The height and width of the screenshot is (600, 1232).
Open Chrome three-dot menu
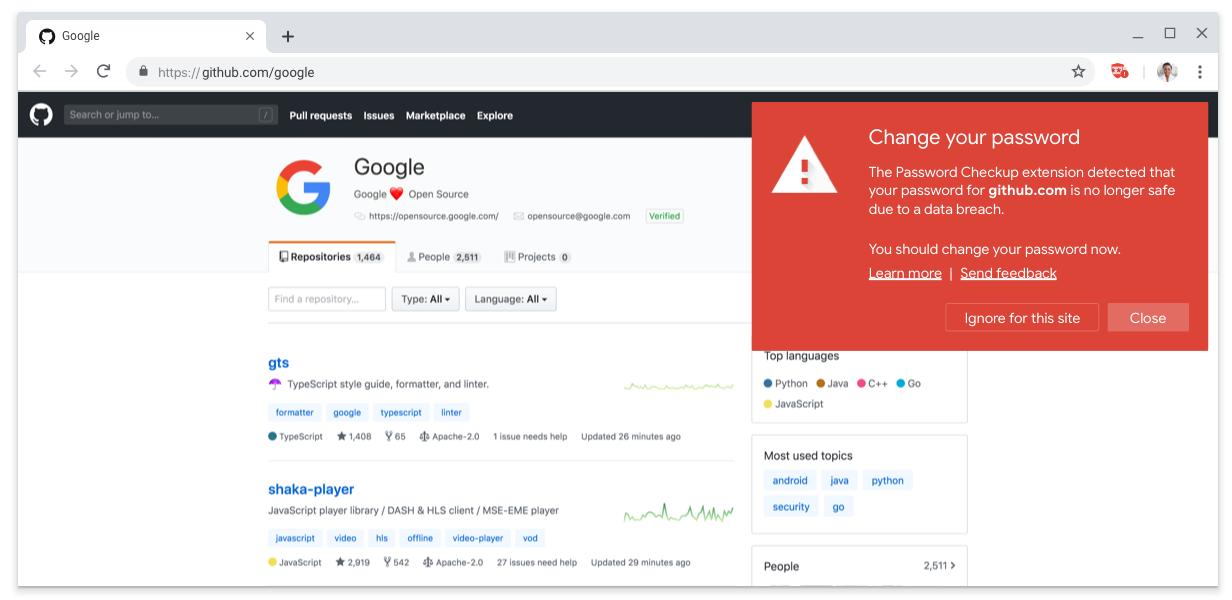coord(1199,72)
